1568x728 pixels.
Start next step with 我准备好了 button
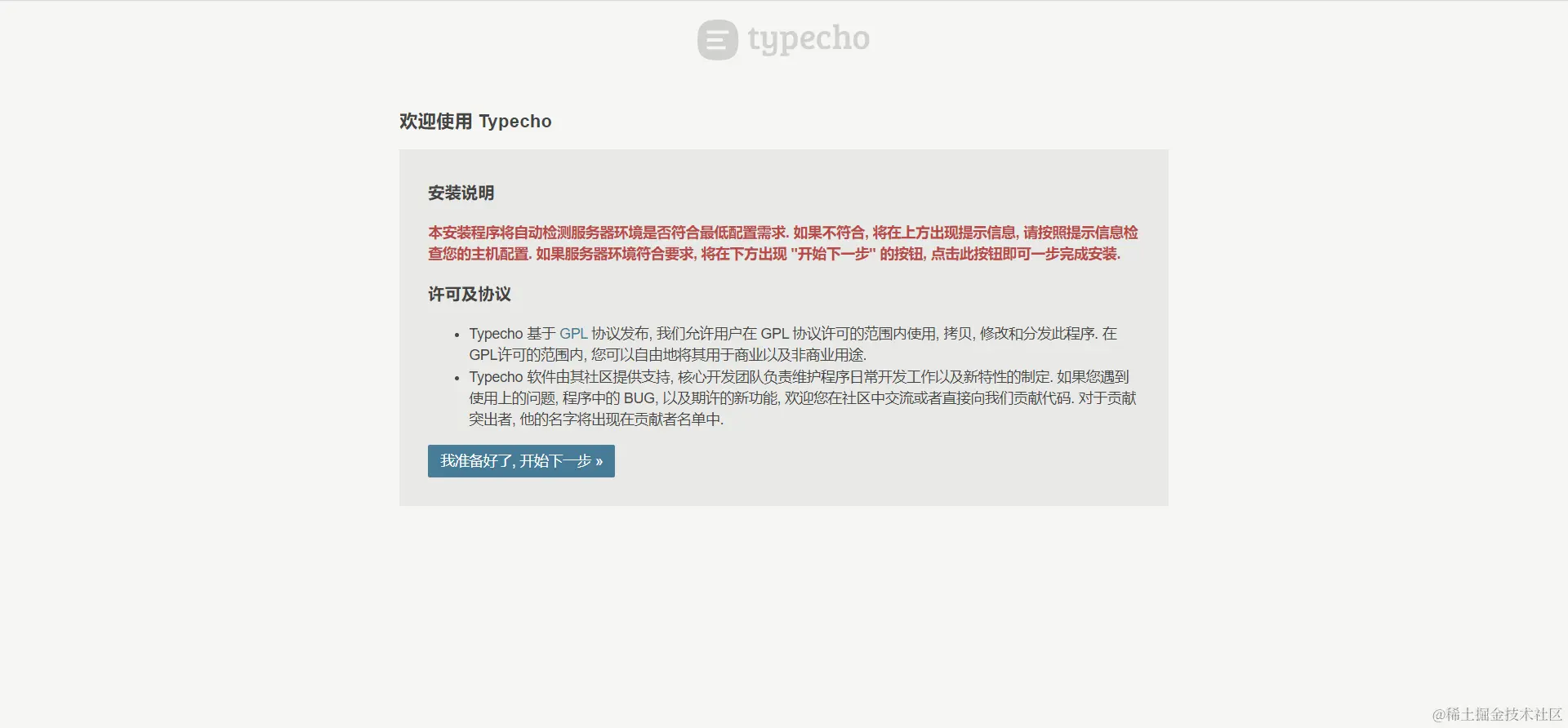click(x=521, y=461)
